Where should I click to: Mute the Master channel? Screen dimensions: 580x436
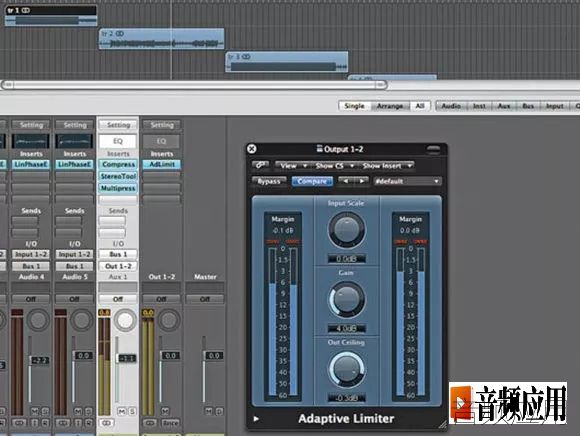click(x=209, y=411)
